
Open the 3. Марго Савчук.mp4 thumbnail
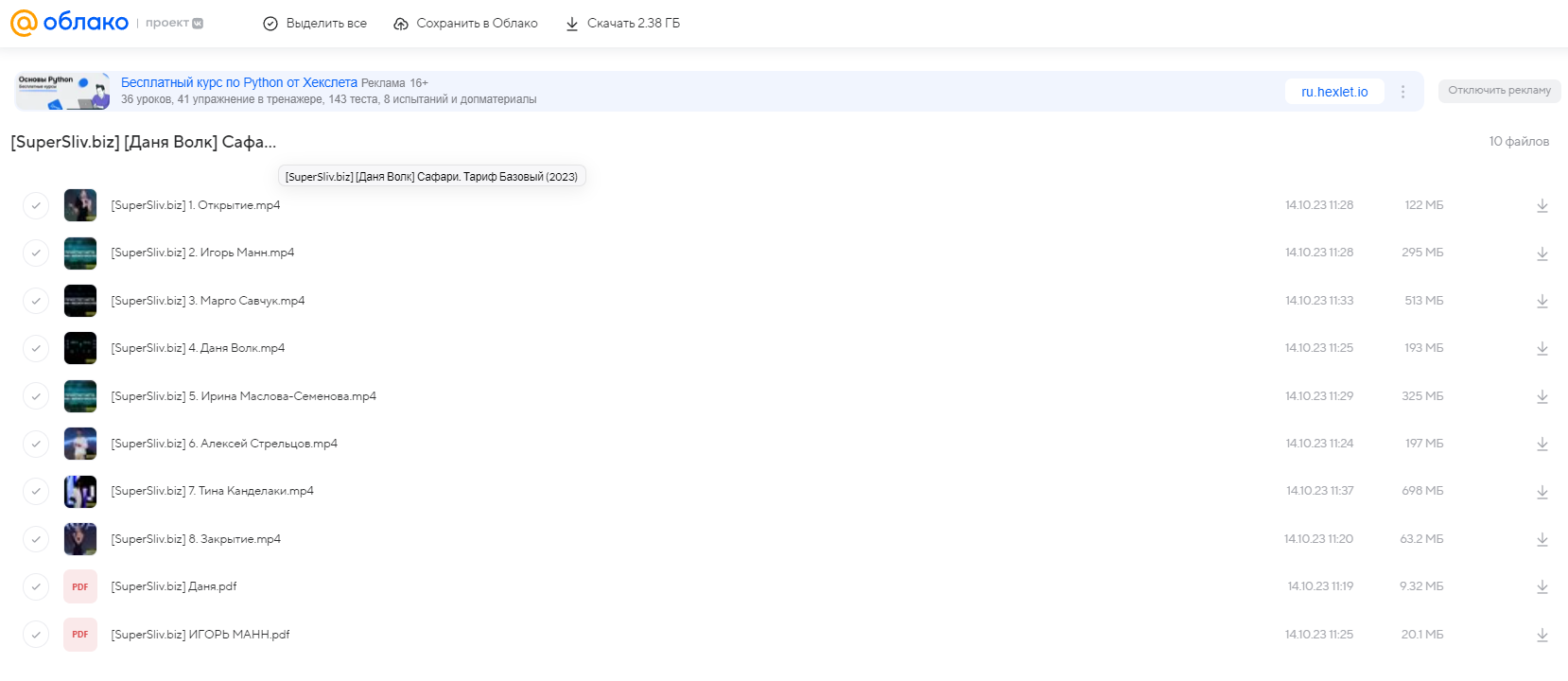click(80, 301)
